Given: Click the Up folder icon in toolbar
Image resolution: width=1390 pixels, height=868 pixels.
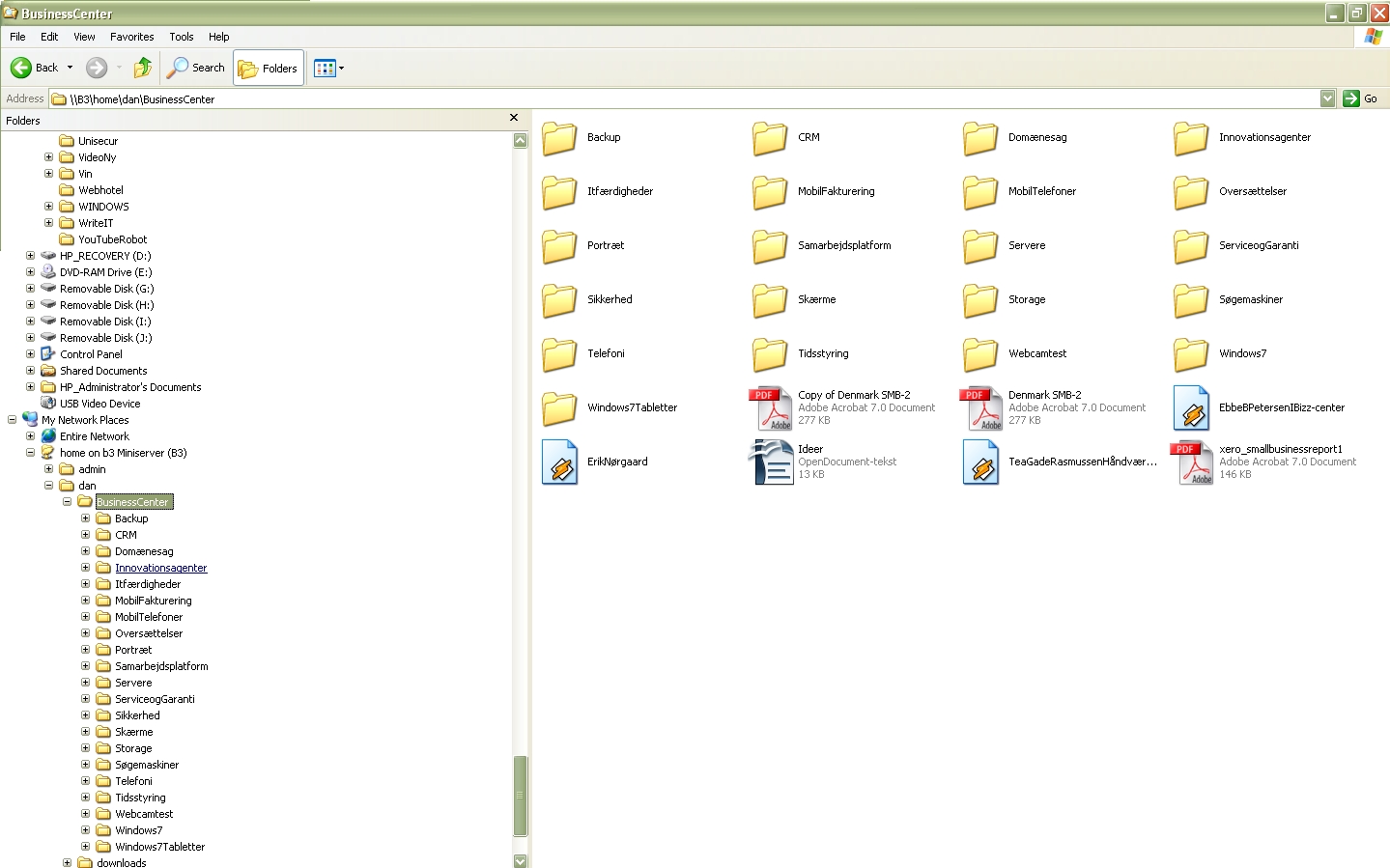Looking at the screenshot, I should pos(143,68).
